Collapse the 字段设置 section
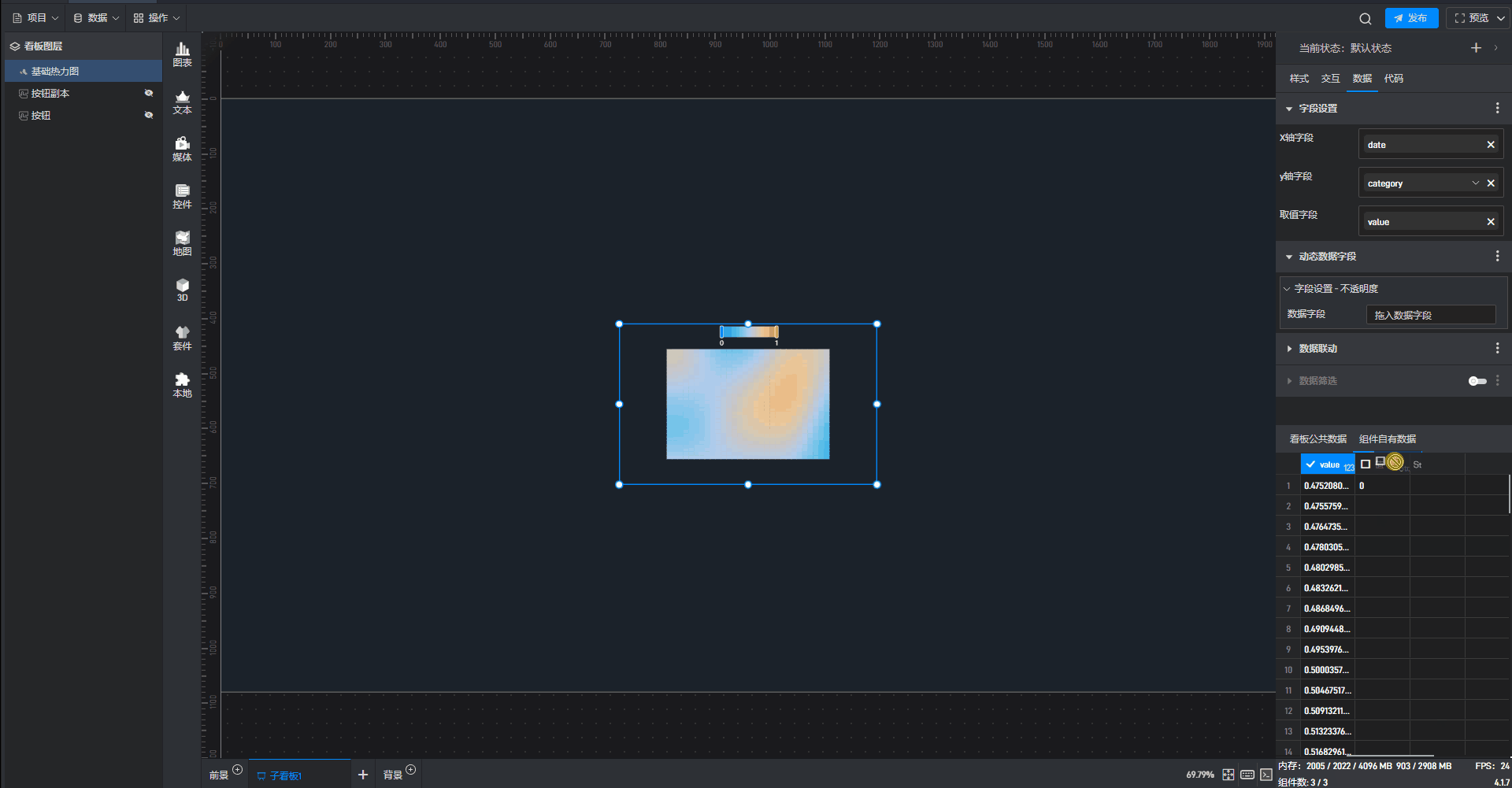This screenshot has width=1512, height=788. click(1289, 109)
